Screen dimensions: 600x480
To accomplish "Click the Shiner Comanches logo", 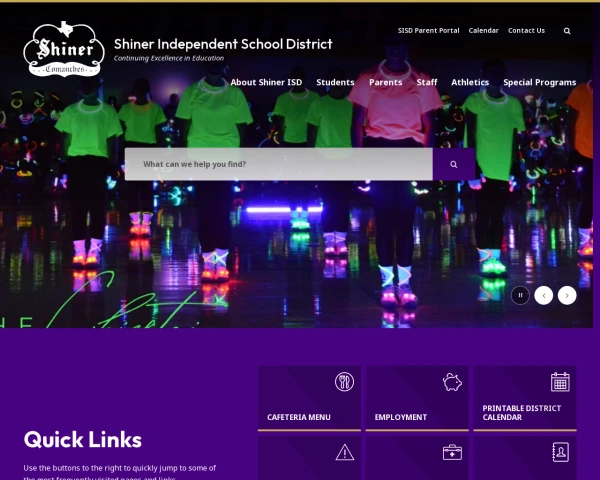I will 64,49.
